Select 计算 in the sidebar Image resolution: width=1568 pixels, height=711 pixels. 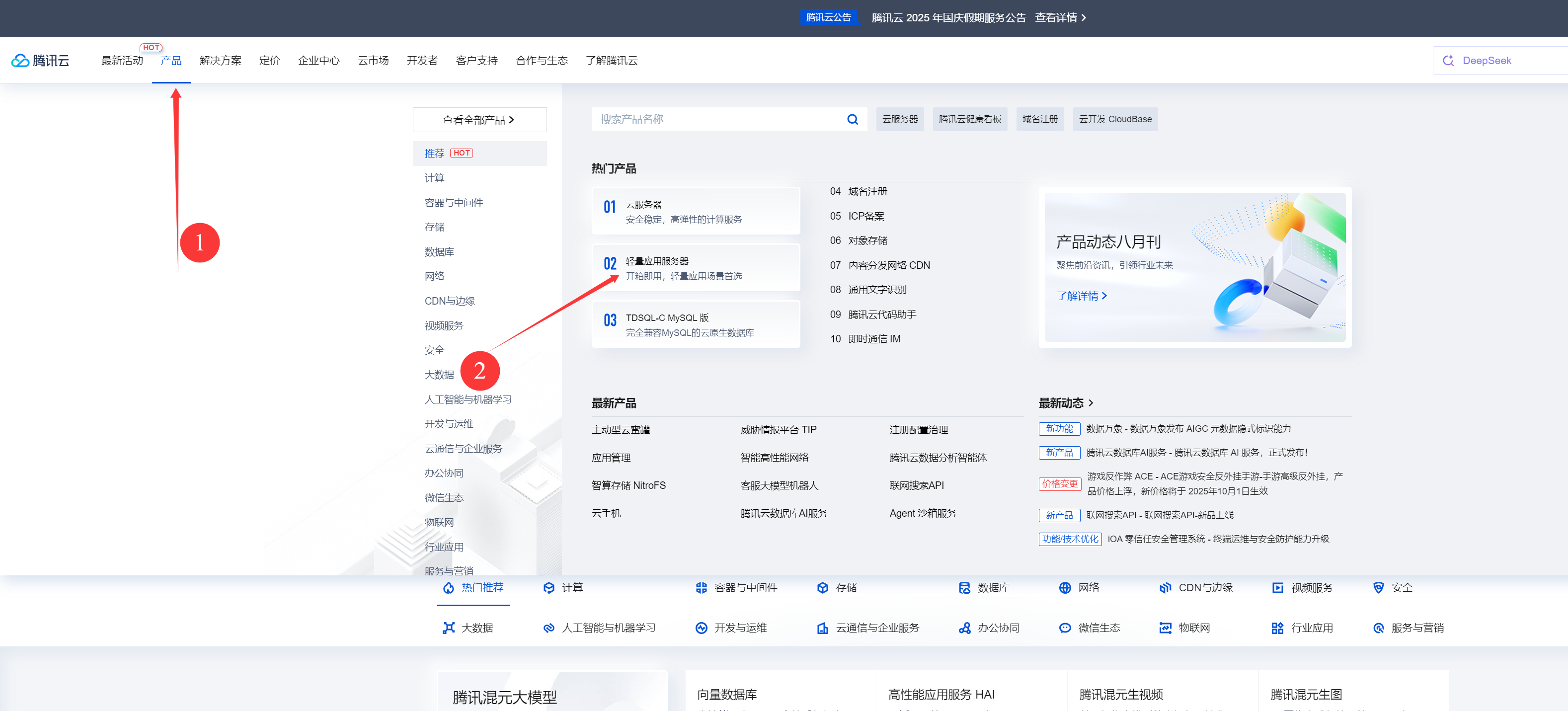[x=435, y=178]
